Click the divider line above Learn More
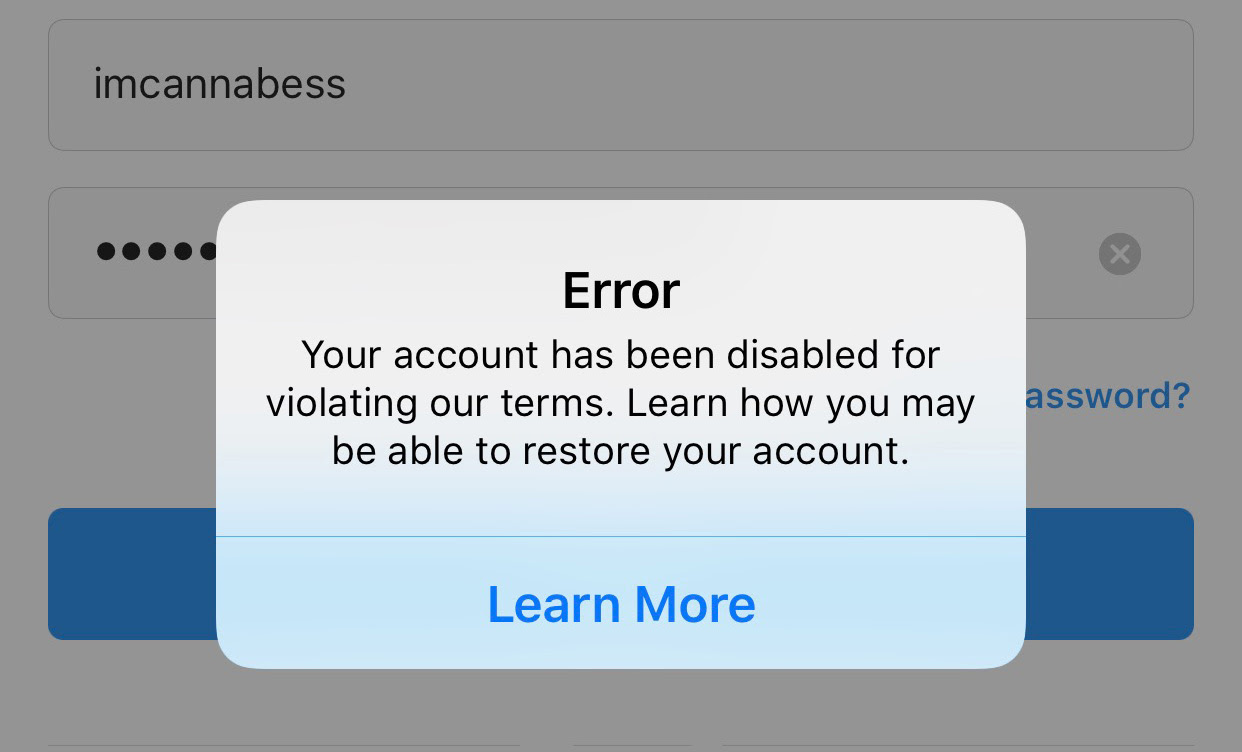Viewport: 1242px width, 752px height. coord(621,537)
